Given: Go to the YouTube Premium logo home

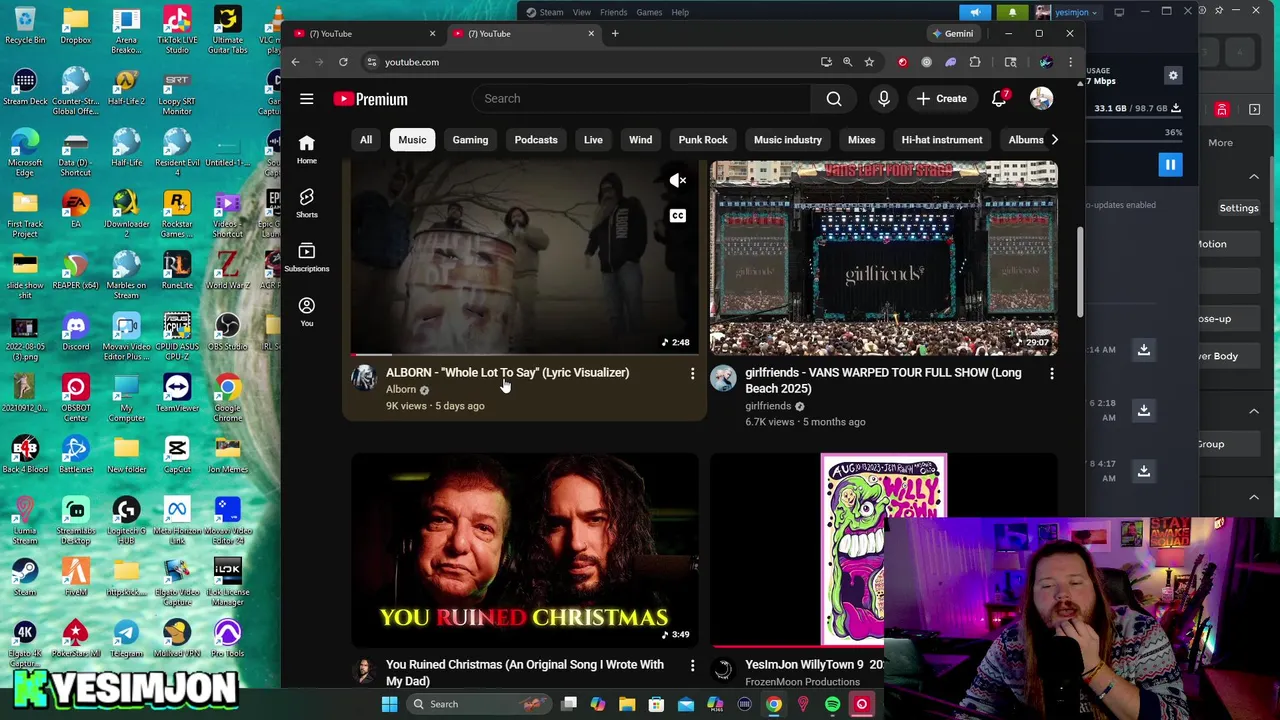Looking at the screenshot, I should coord(371,99).
